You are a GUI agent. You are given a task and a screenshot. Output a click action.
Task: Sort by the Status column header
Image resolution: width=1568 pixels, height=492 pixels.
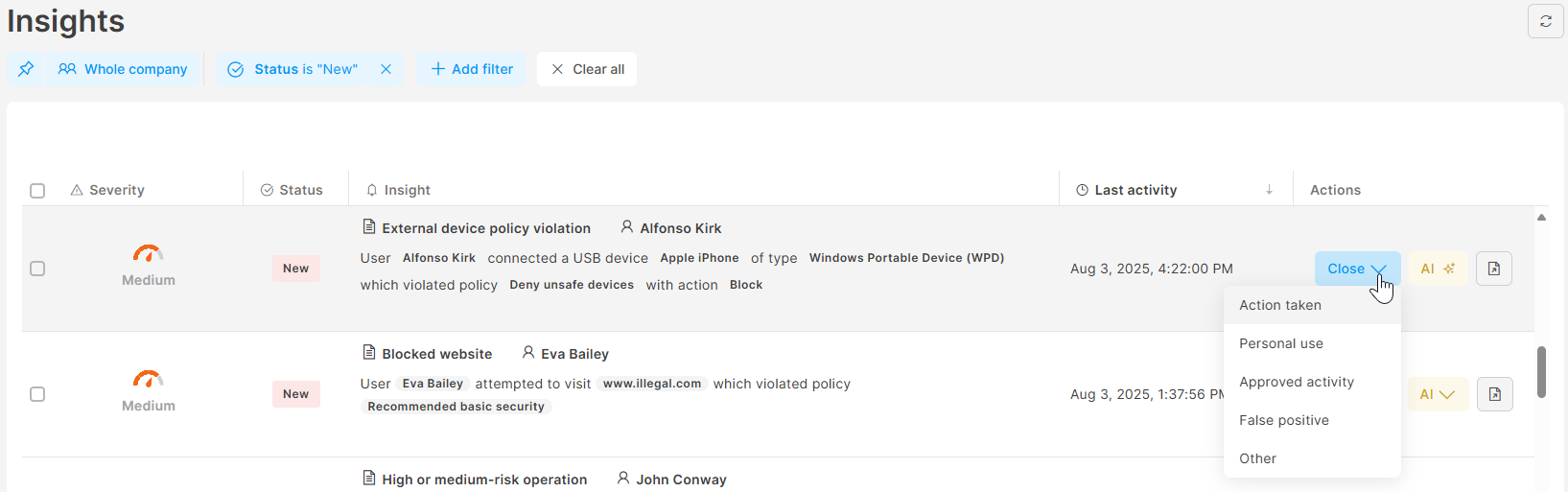coord(292,190)
